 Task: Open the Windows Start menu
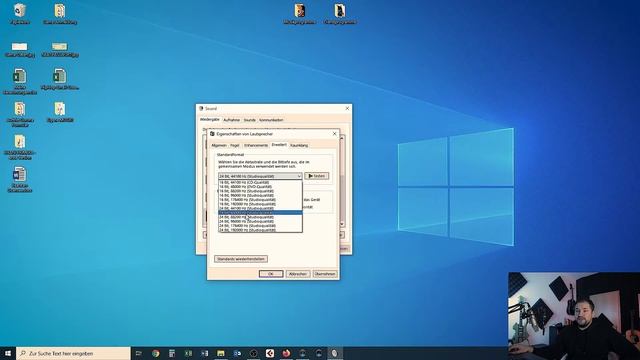(8, 353)
